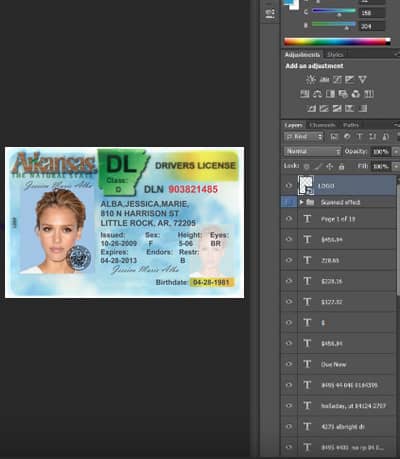The image size is (400, 459).
Task: Expand the Scanned effect layer group
Action: [301, 202]
